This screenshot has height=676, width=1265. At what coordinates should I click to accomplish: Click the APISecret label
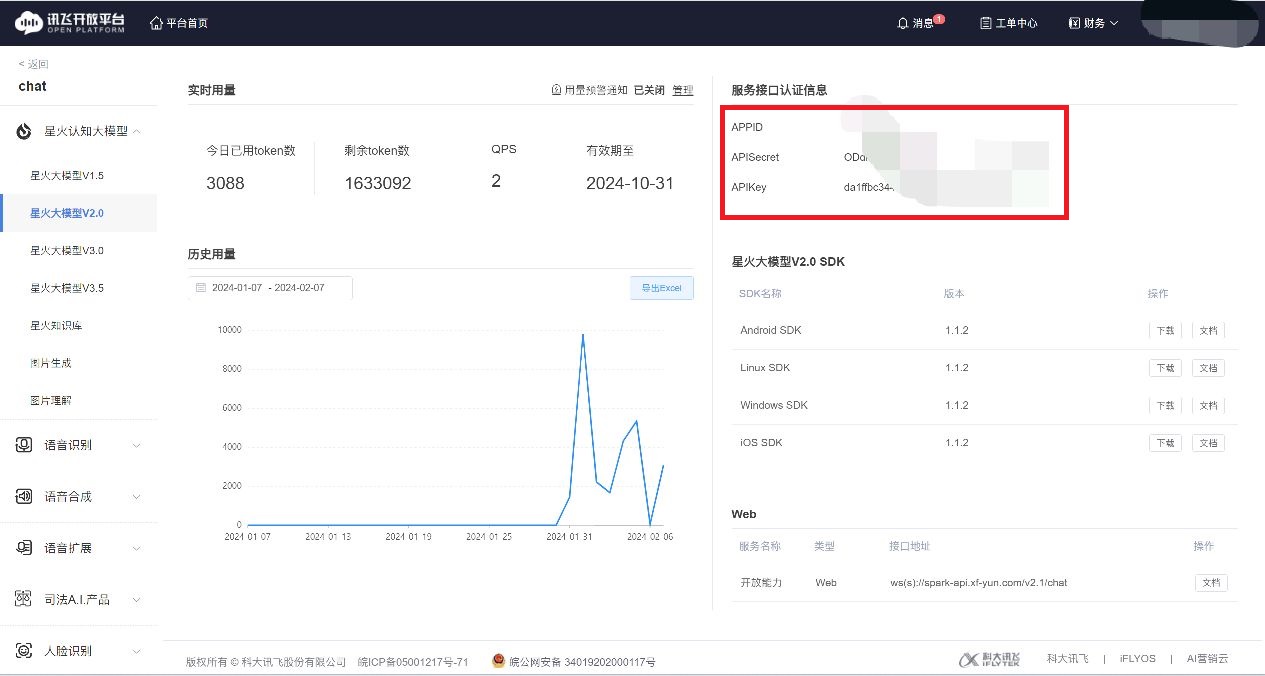point(755,157)
